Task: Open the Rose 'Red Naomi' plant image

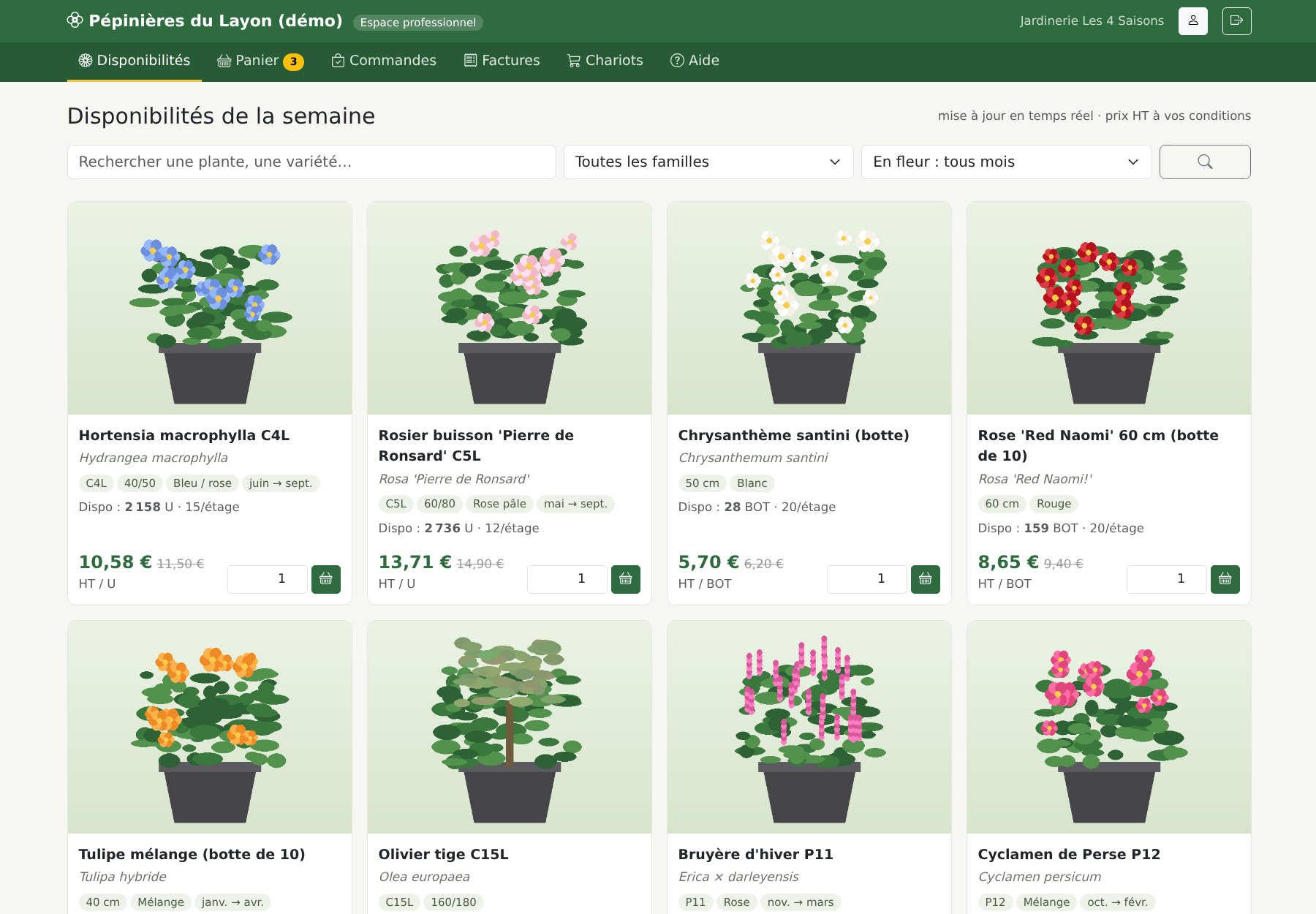Action: point(1109,309)
